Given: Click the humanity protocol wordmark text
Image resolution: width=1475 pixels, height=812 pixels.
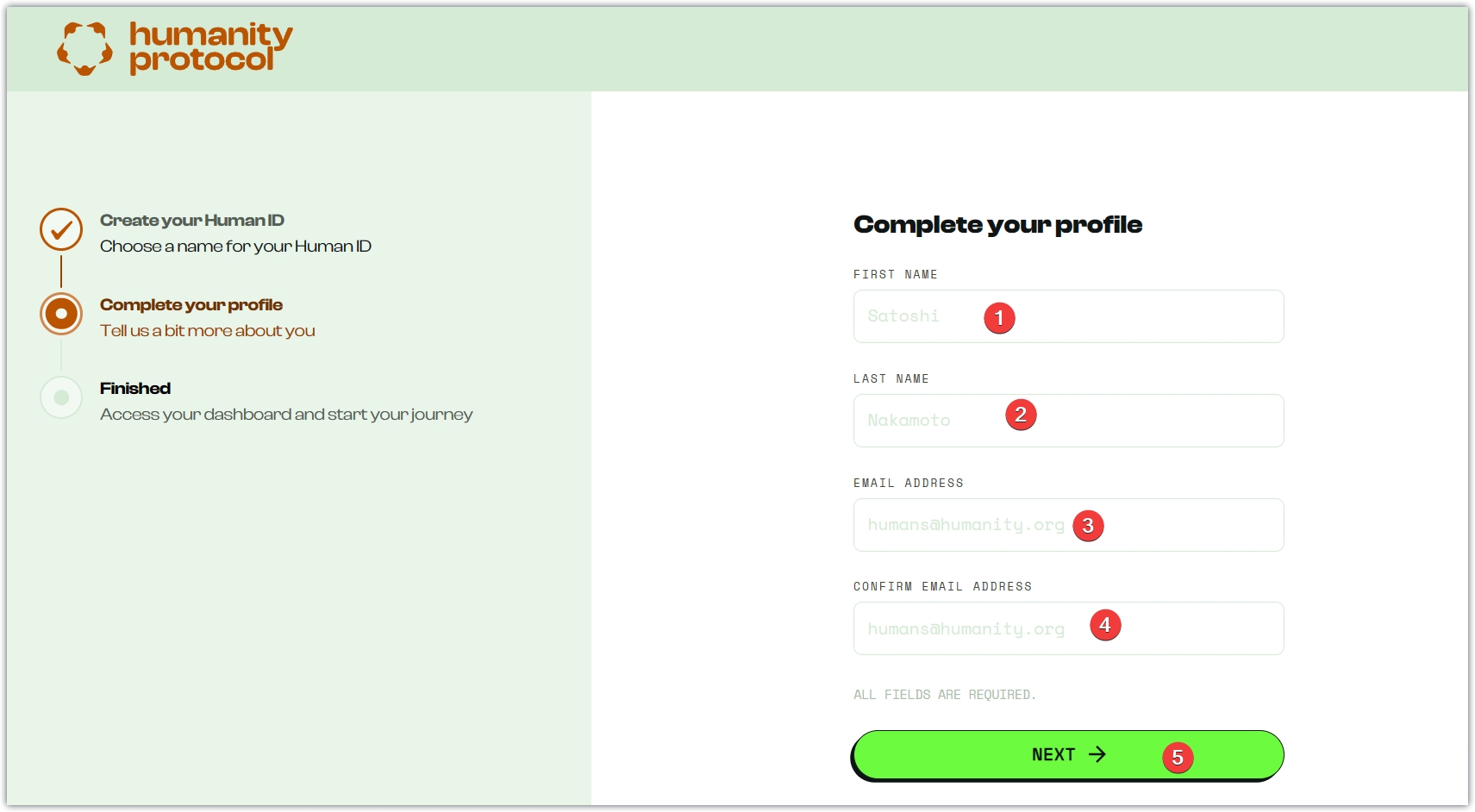Looking at the screenshot, I should (210, 47).
